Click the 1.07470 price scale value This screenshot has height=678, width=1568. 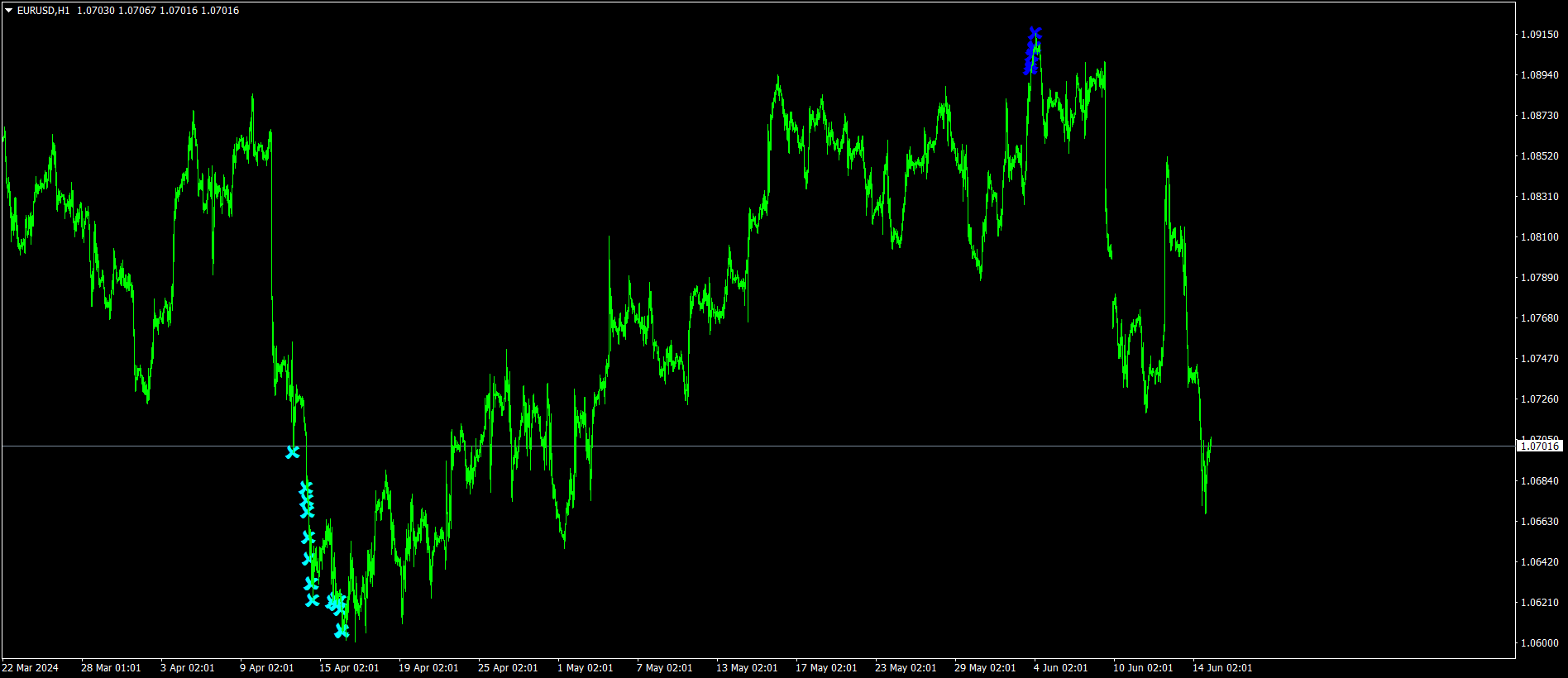[1540, 359]
